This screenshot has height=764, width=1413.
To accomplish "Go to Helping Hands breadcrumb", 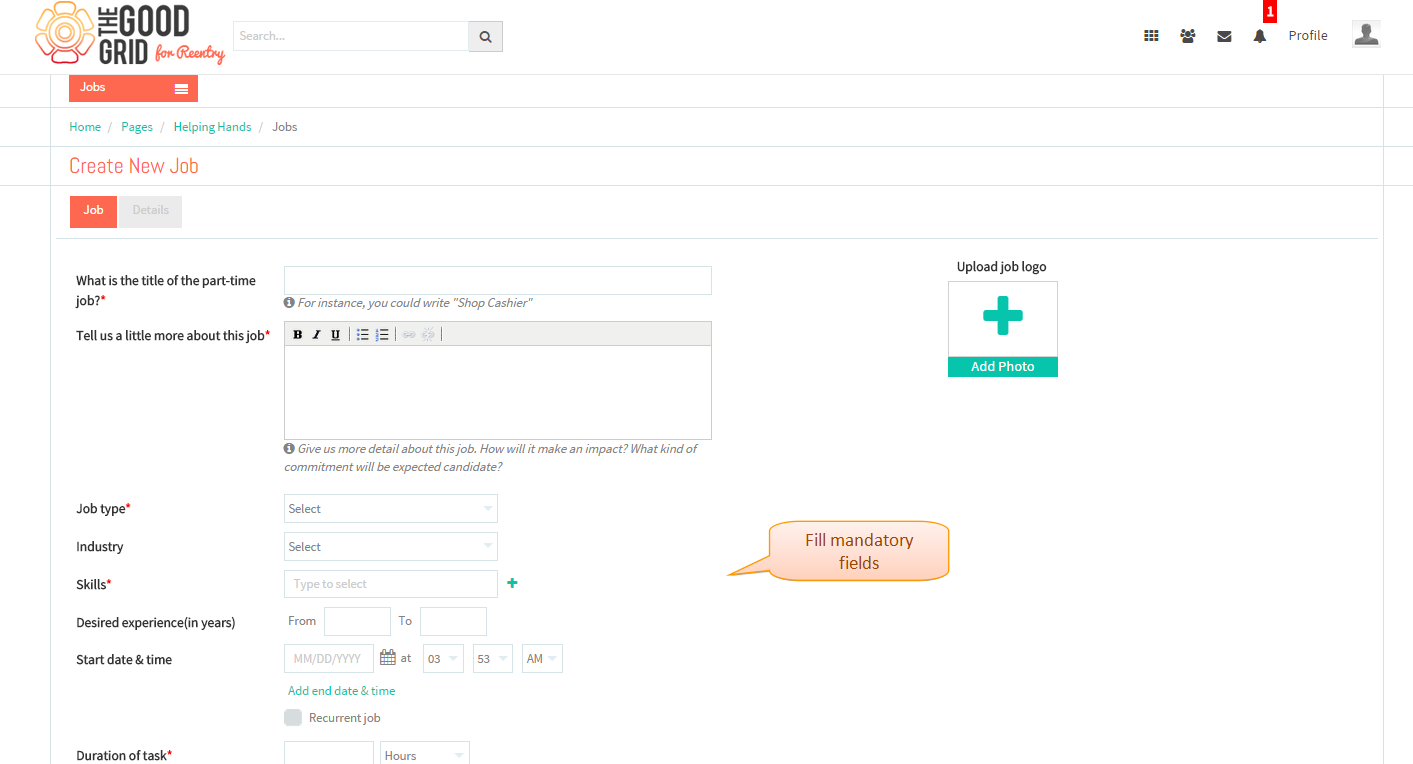I will point(213,127).
